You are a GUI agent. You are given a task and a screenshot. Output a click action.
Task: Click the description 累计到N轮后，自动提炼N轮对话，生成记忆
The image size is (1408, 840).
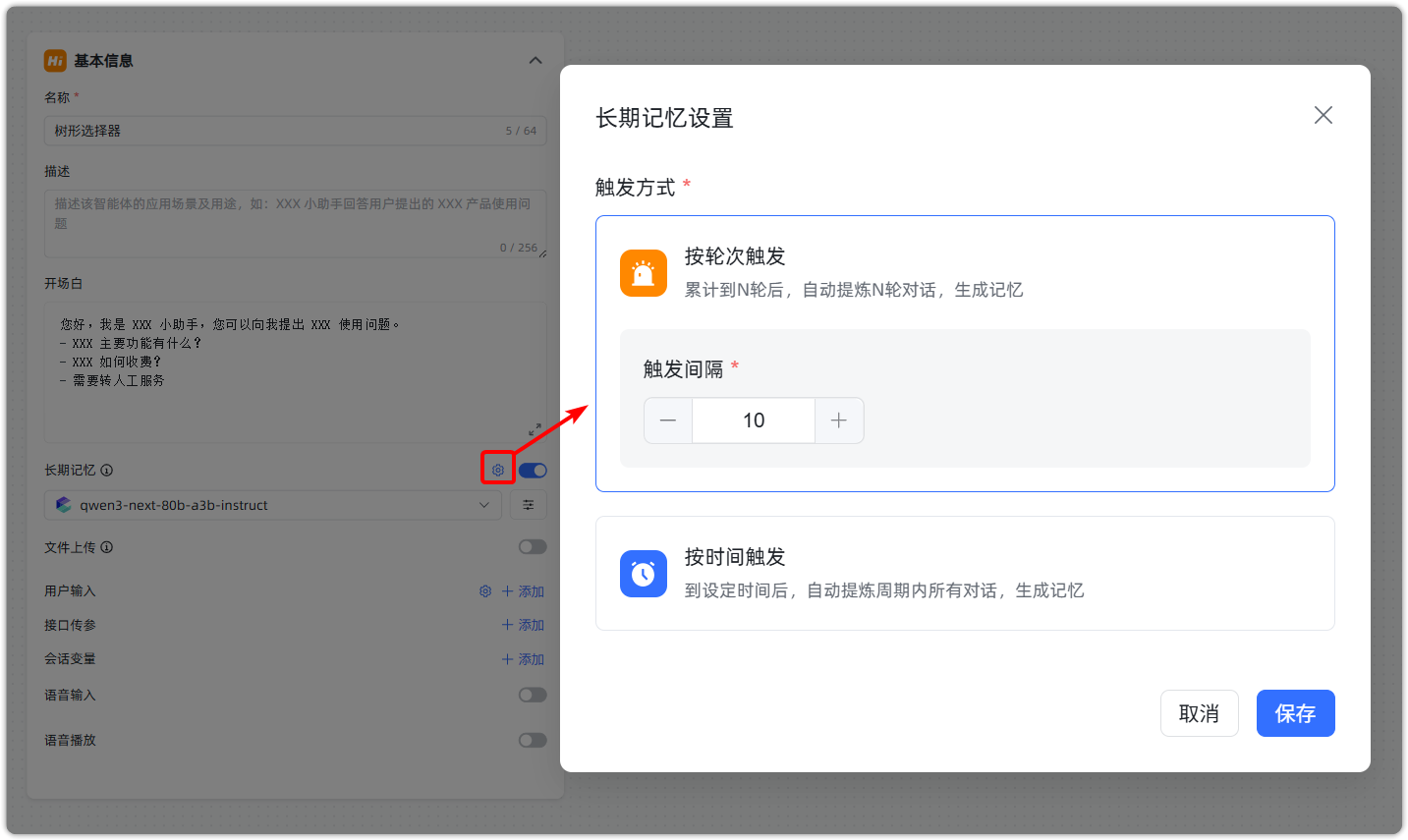pyautogui.click(x=854, y=290)
